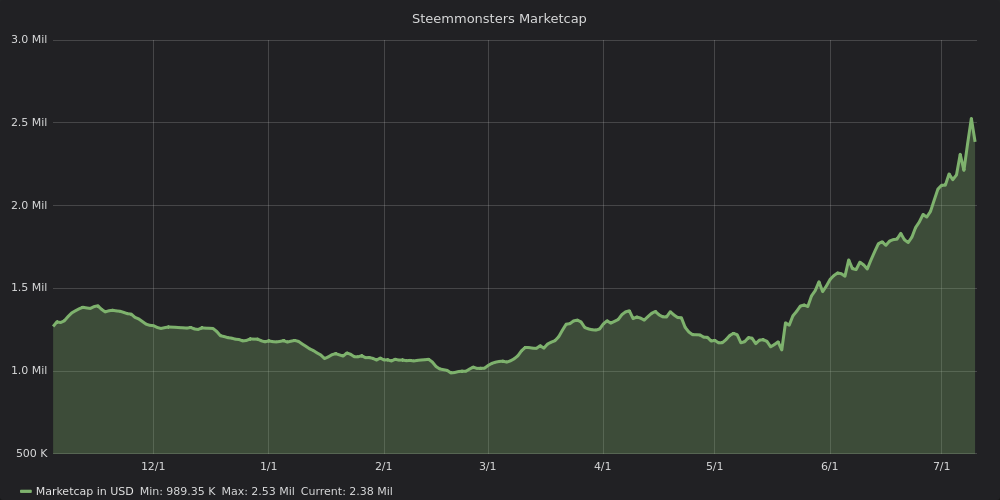Screen dimensions: 1000x500
Task: Click the 6/1 x-axis date label
Action: (830, 467)
